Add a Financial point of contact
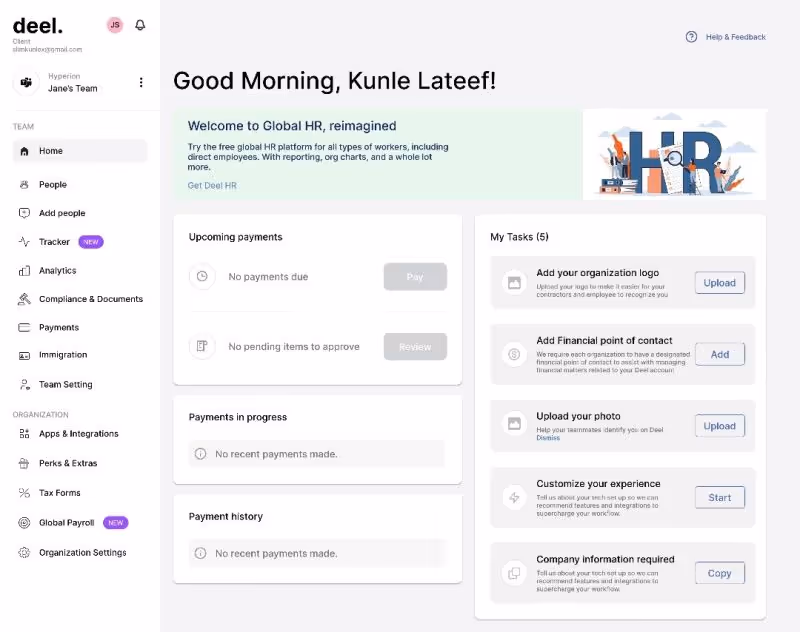This screenshot has width=800, height=632. (x=719, y=354)
